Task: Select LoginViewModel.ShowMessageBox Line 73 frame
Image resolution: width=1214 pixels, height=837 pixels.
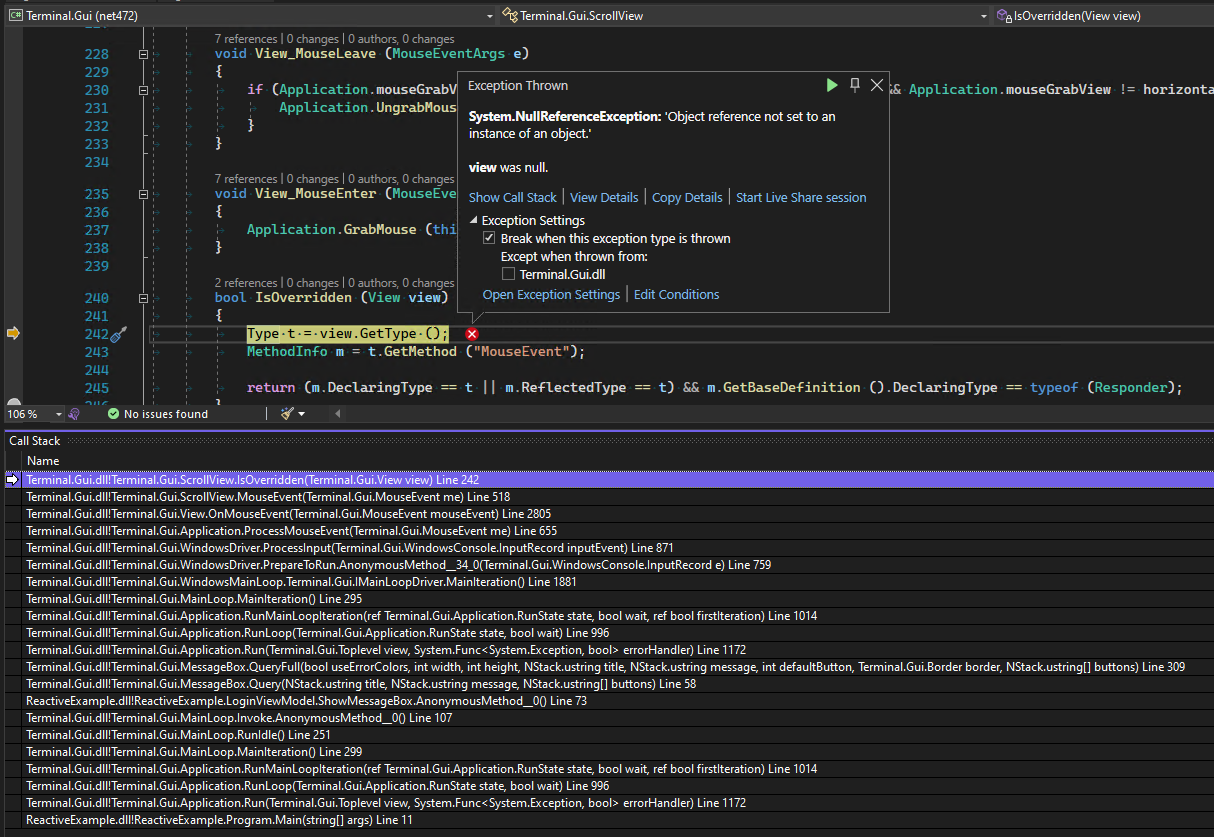Action: pos(607,701)
